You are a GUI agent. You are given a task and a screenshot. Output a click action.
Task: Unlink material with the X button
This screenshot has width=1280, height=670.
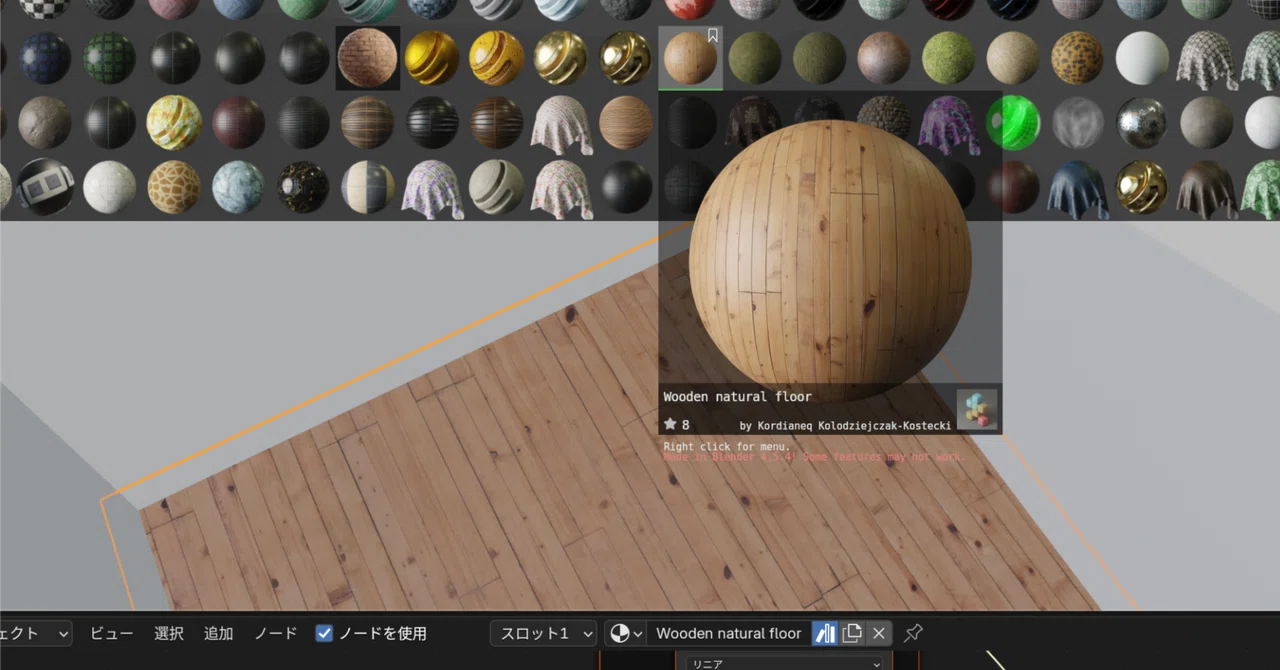878,633
